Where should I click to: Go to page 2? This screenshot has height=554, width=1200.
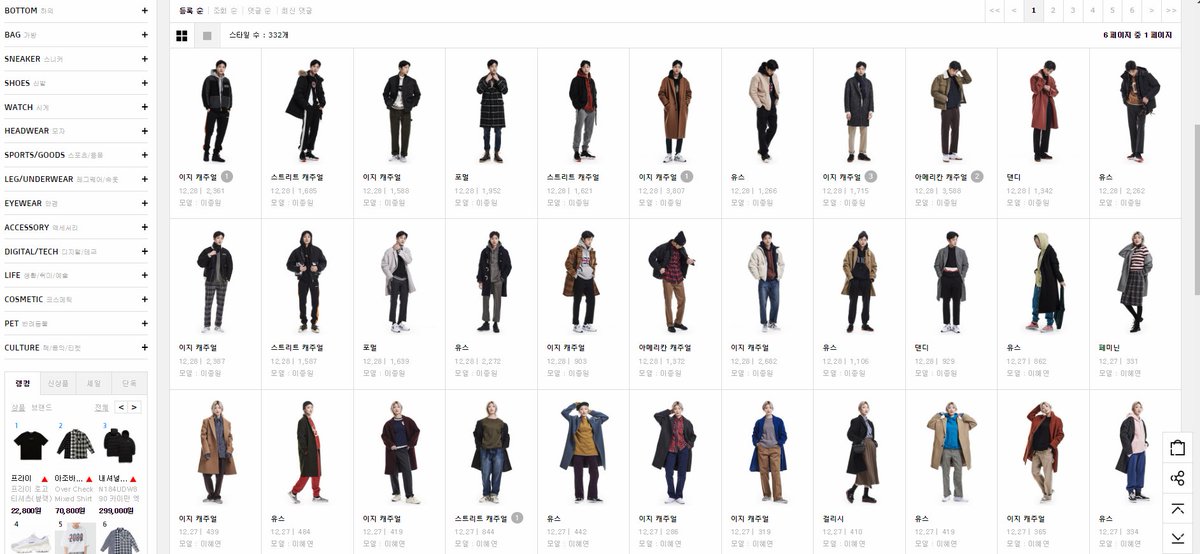pos(1053,10)
